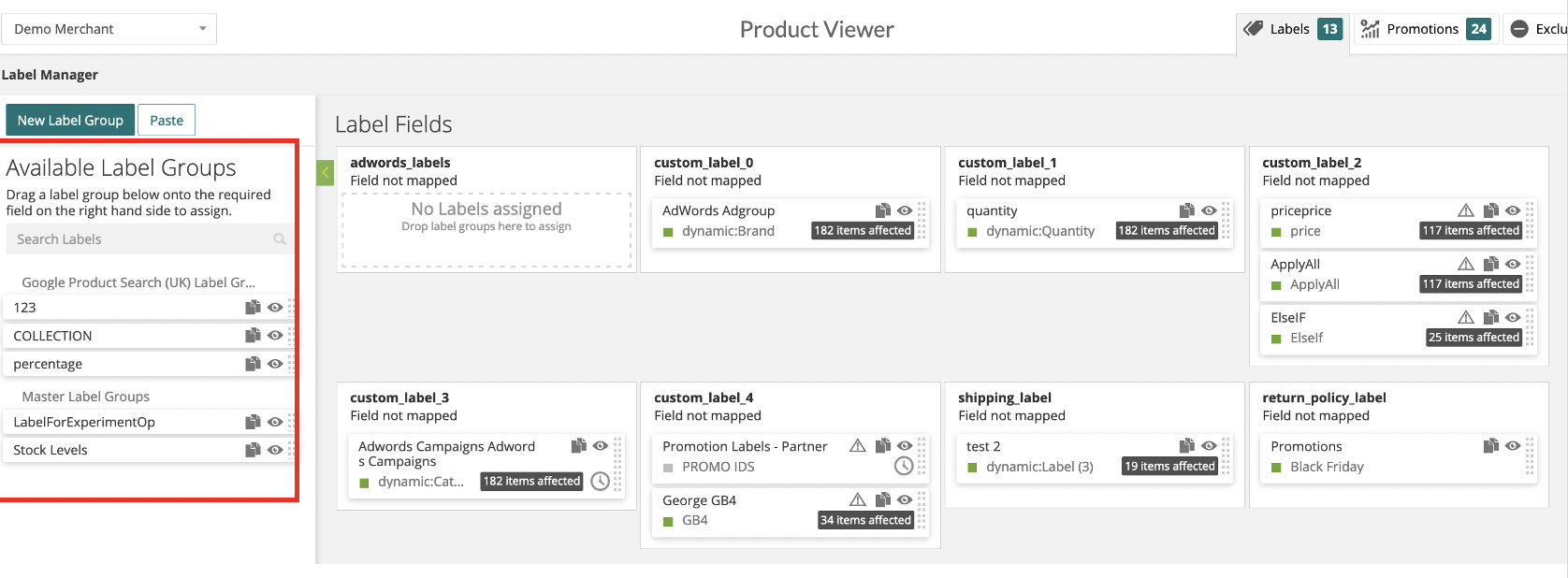Open the Demo Merchant dropdown

(109, 29)
